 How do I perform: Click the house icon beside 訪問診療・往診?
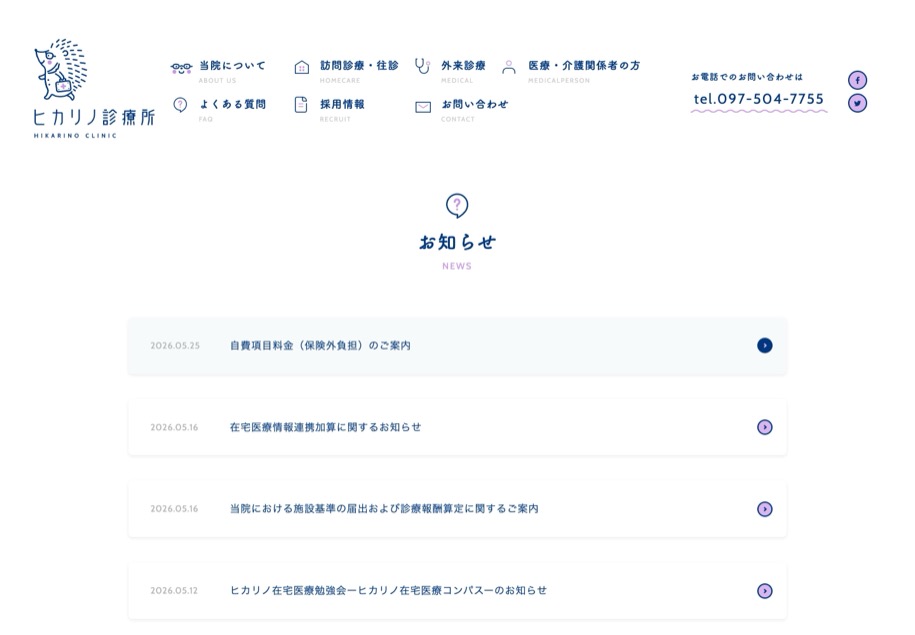point(301,67)
